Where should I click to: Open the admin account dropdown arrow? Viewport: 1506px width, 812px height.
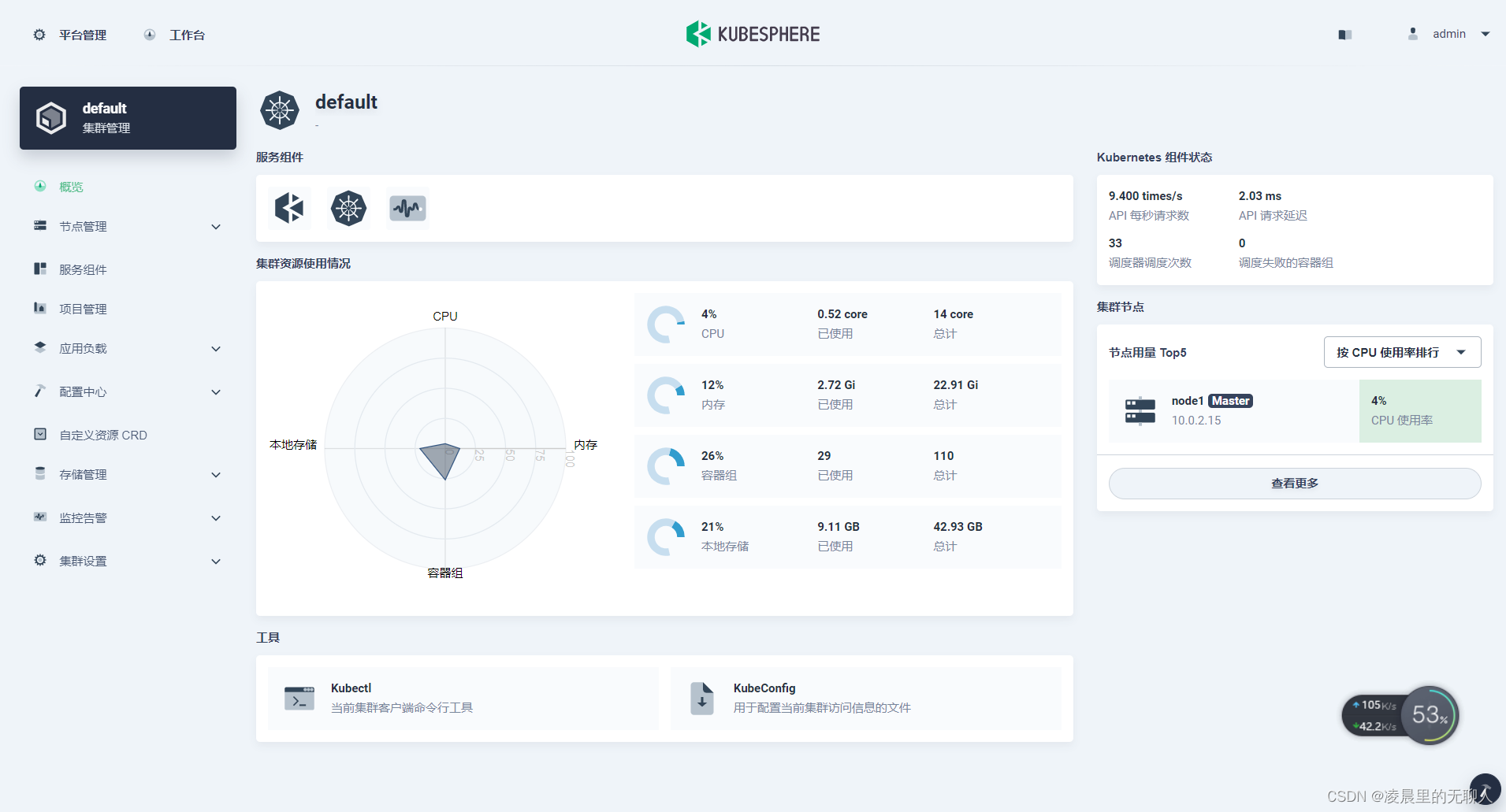[1486, 34]
